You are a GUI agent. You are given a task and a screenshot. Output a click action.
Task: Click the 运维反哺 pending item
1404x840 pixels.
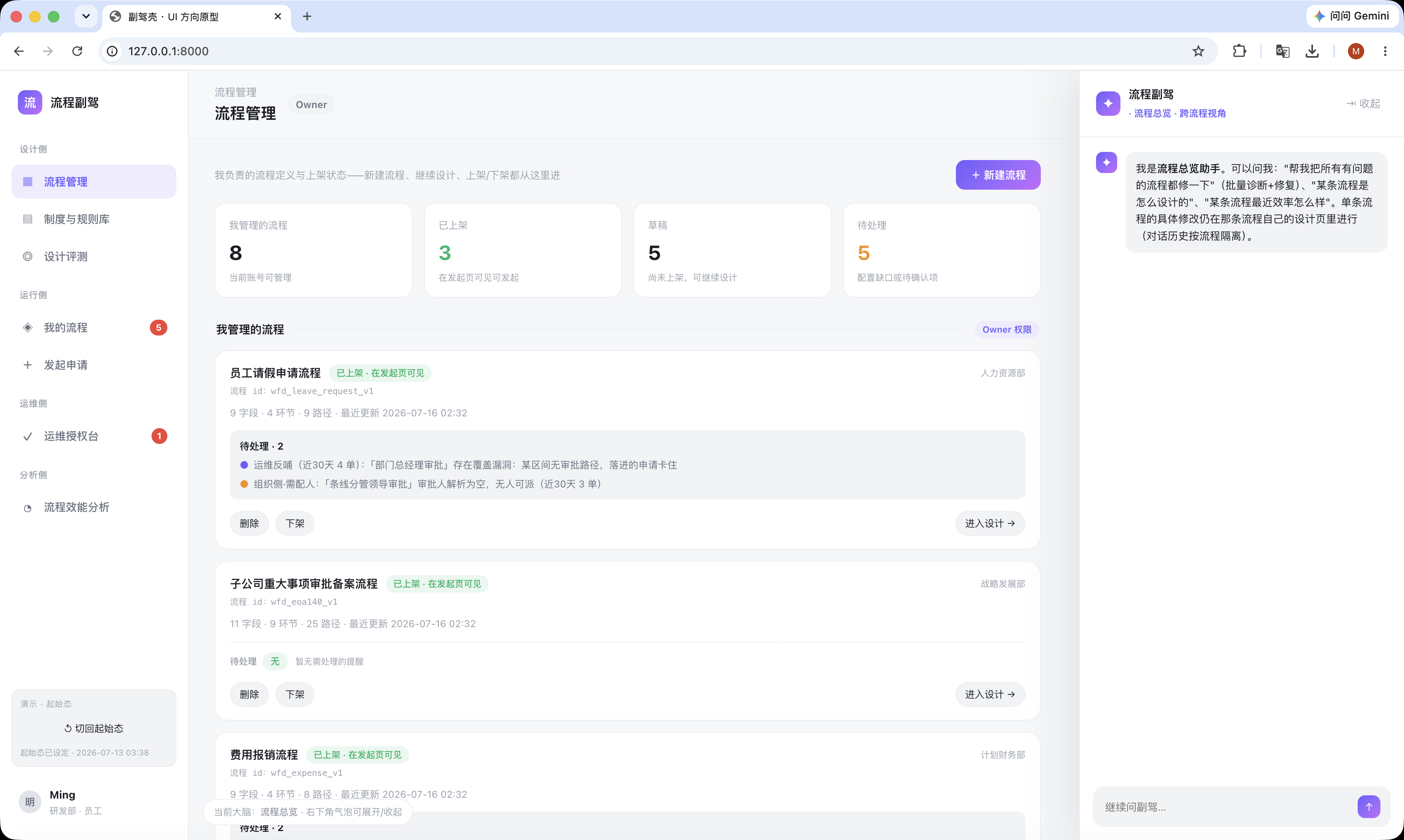(x=459, y=465)
